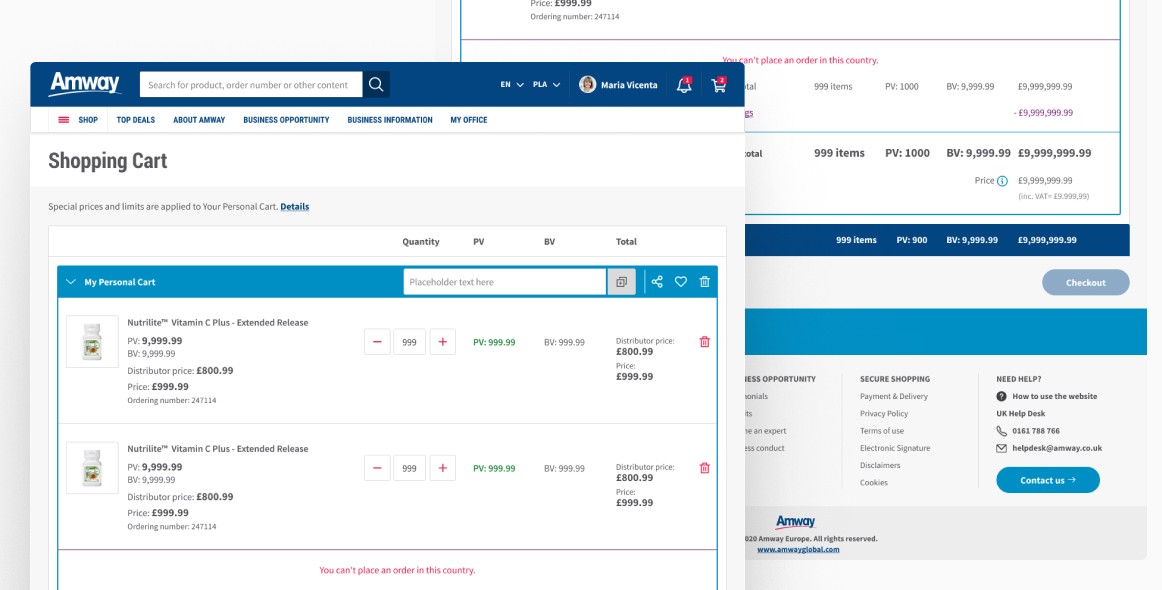The height and width of the screenshot is (590, 1162).
Task: Increase quantity of second Vitamin C item
Action: 442,468
